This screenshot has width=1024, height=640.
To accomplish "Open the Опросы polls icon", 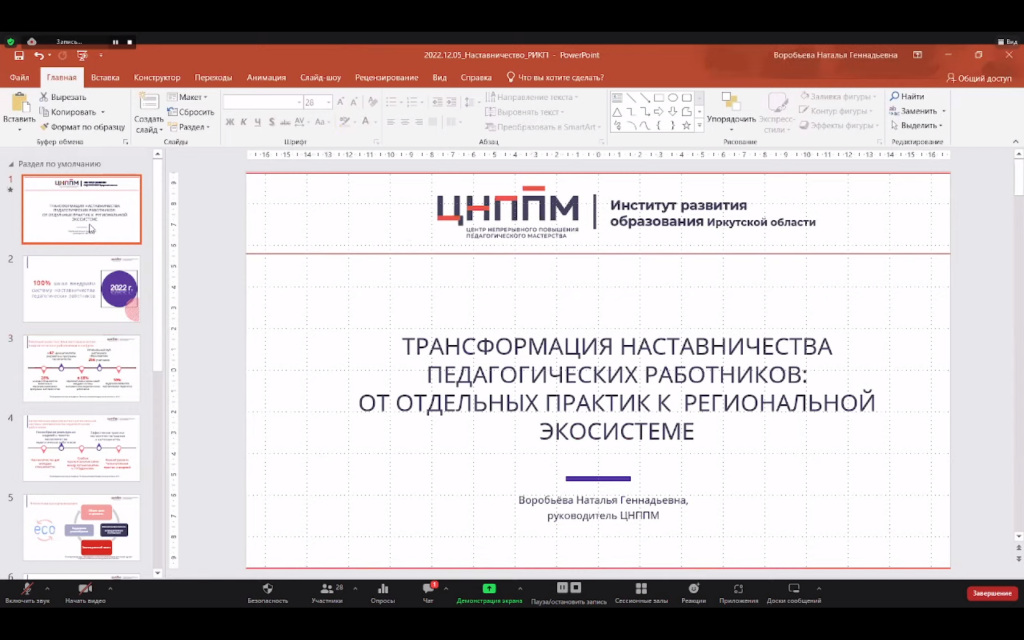I will [382, 589].
